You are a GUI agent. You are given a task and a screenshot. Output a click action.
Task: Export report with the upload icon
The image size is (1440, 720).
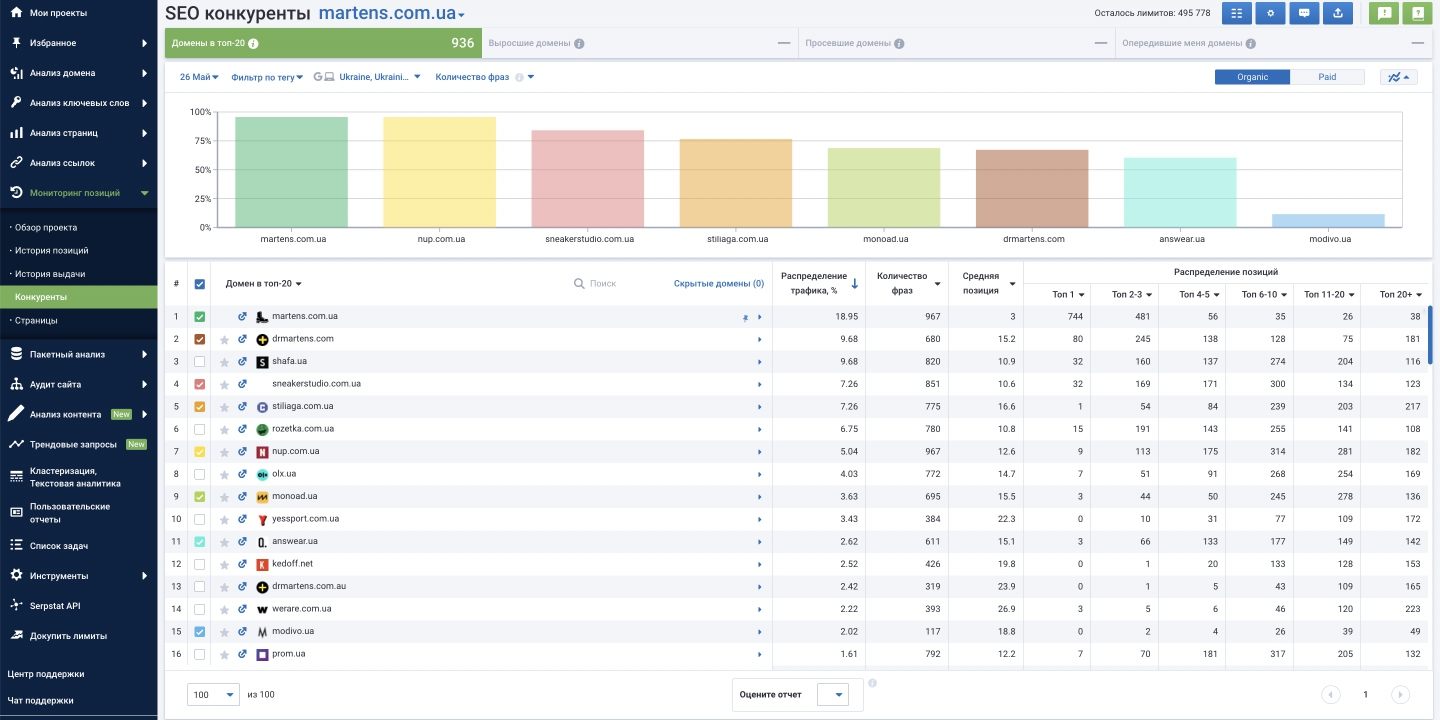click(x=1338, y=13)
